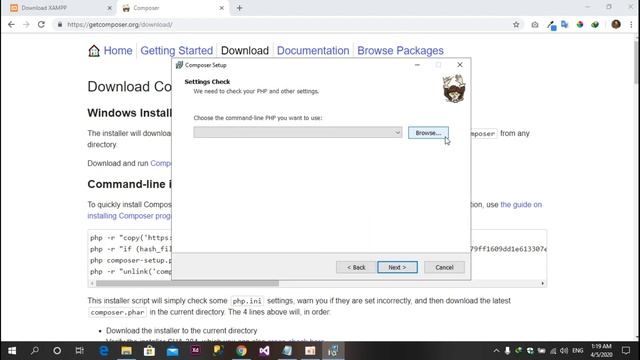Open the color picker eyedropper extension
The height and width of the screenshot is (360, 640).
[551, 25]
